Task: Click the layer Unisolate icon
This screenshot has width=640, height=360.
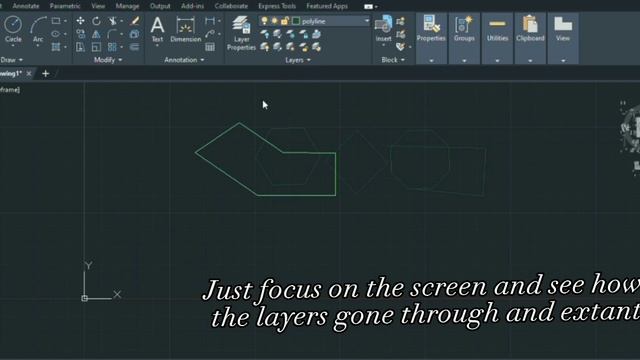Action: pyautogui.click(x=278, y=47)
